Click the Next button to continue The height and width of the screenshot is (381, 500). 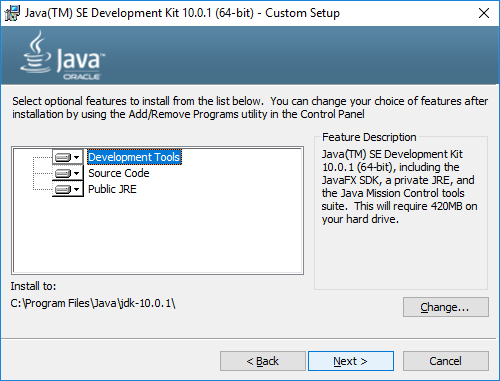351,361
